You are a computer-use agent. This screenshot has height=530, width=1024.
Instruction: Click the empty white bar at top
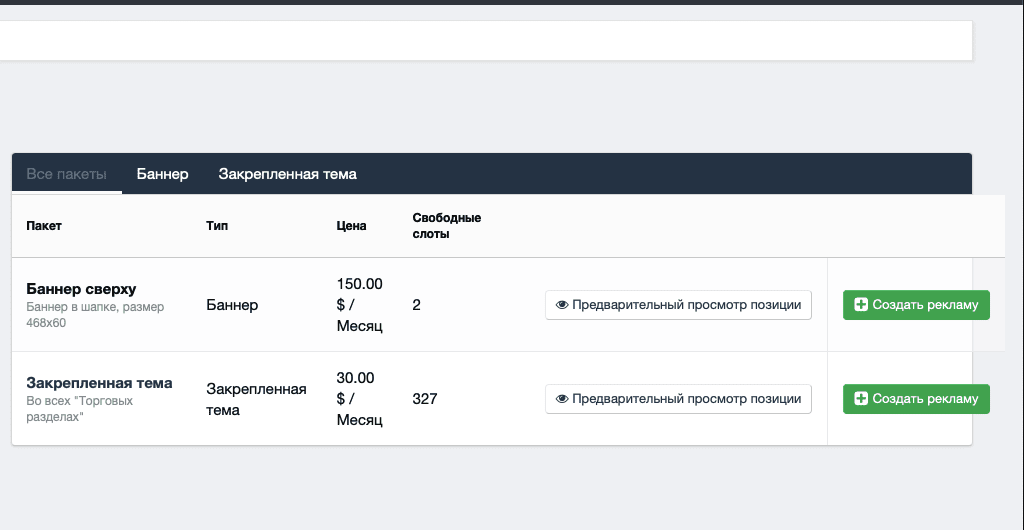click(486, 41)
